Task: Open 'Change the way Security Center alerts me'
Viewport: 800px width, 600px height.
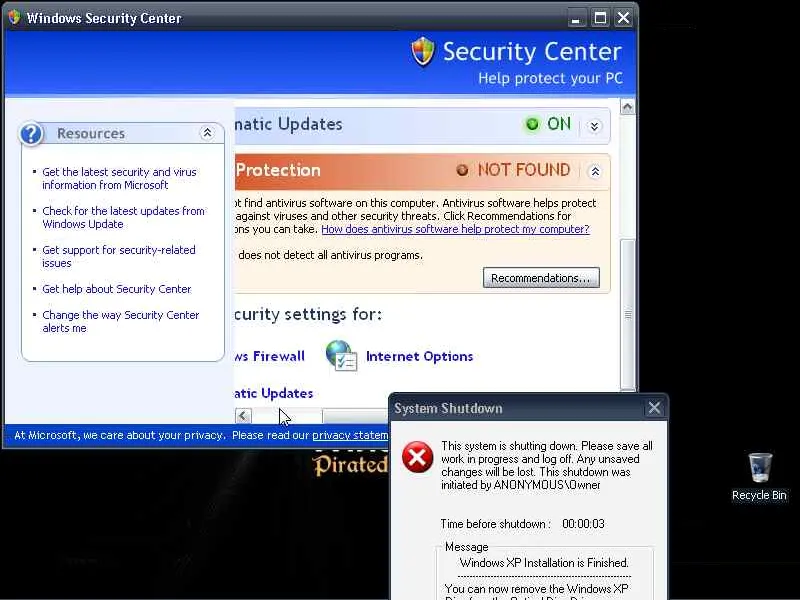Action: tap(121, 321)
